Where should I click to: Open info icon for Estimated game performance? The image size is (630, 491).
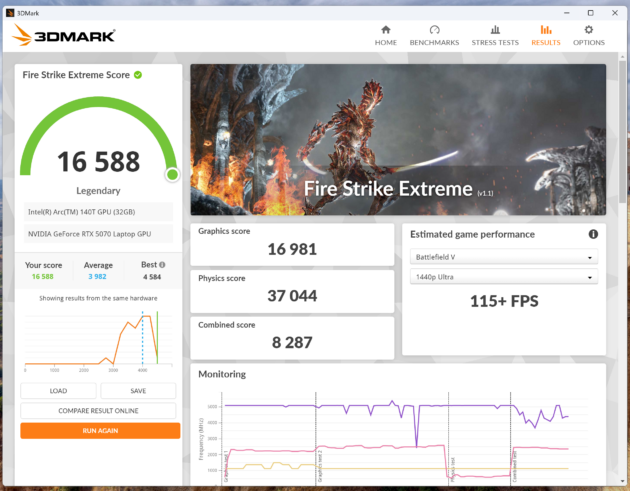tap(593, 234)
